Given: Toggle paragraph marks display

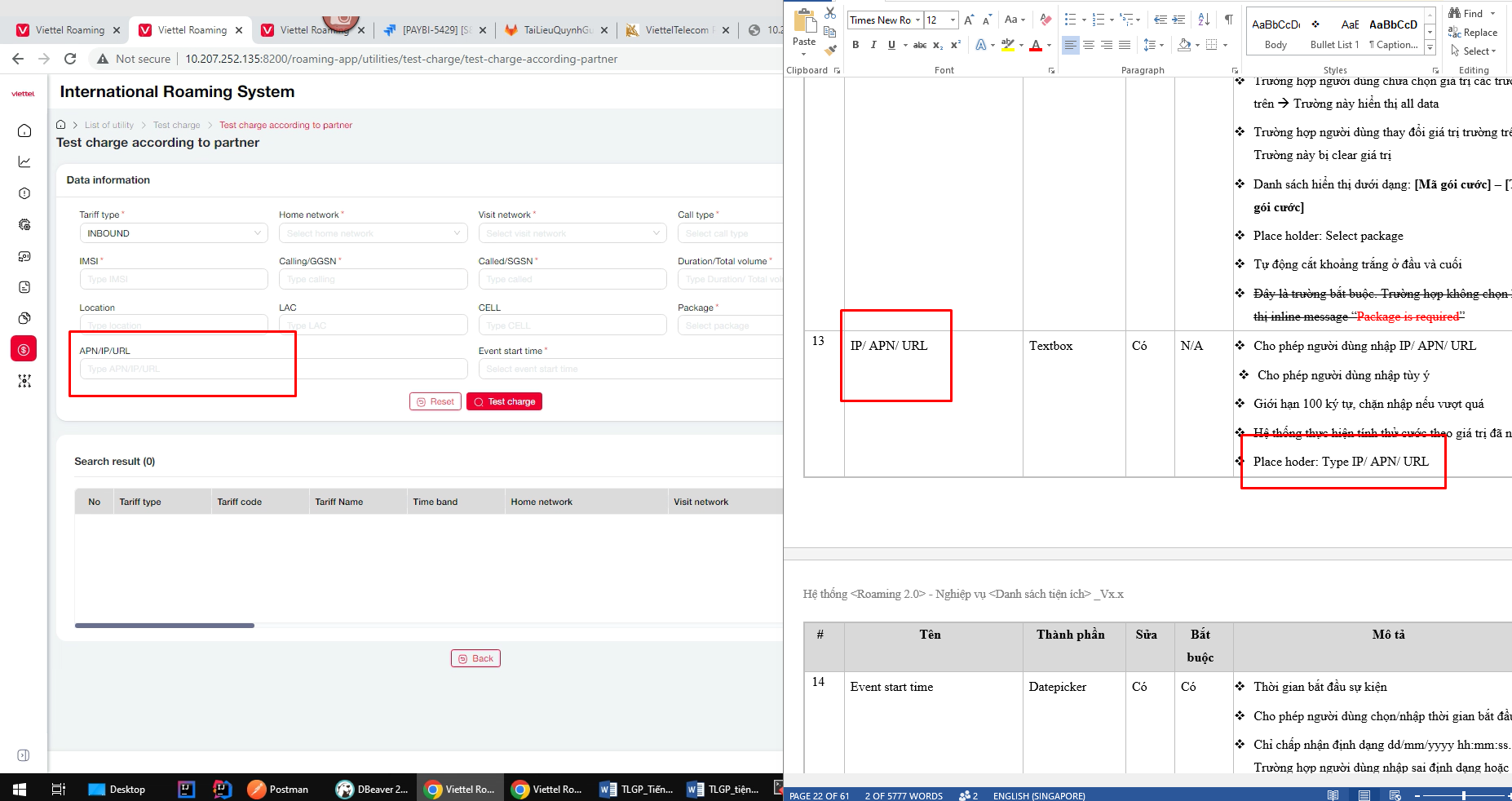Looking at the screenshot, I should [x=1228, y=20].
